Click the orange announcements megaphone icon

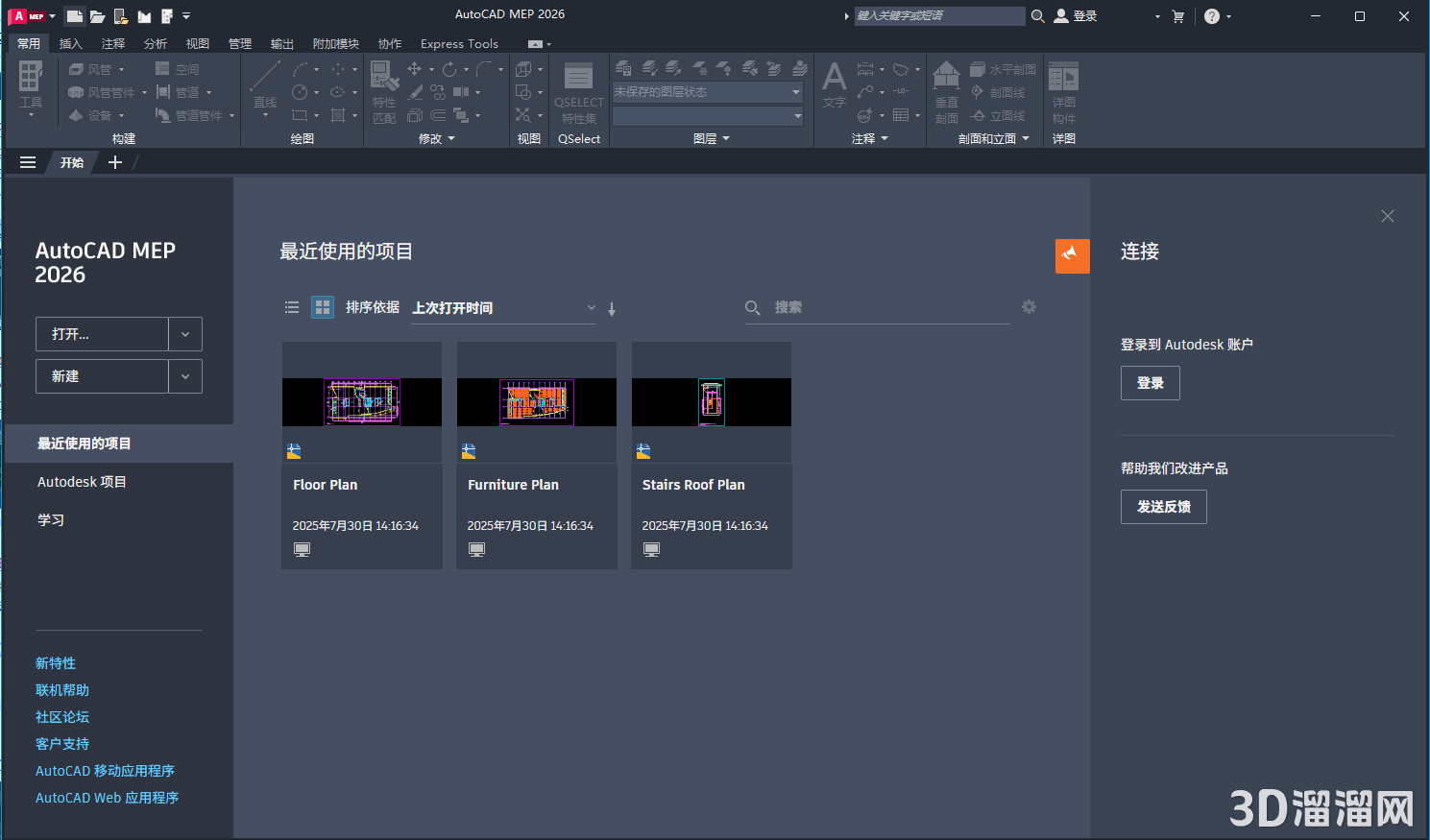[x=1072, y=255]
